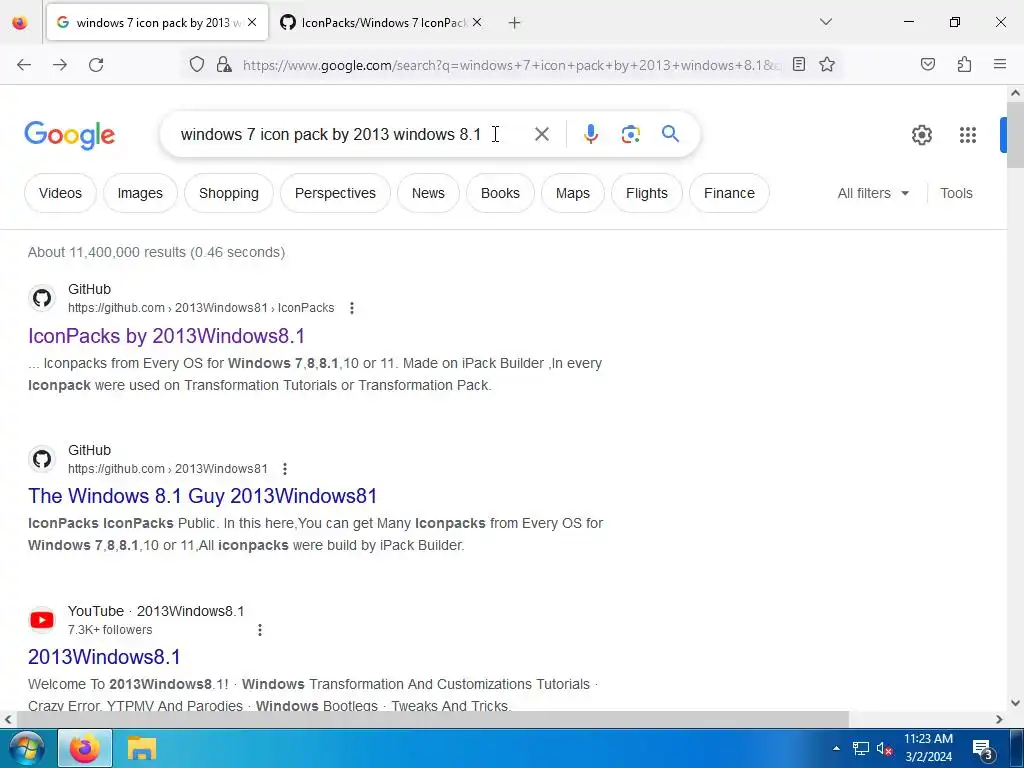Open the search Tools button
The width and height of the screenshot is (1024, 768).
[x=956, y=193]
